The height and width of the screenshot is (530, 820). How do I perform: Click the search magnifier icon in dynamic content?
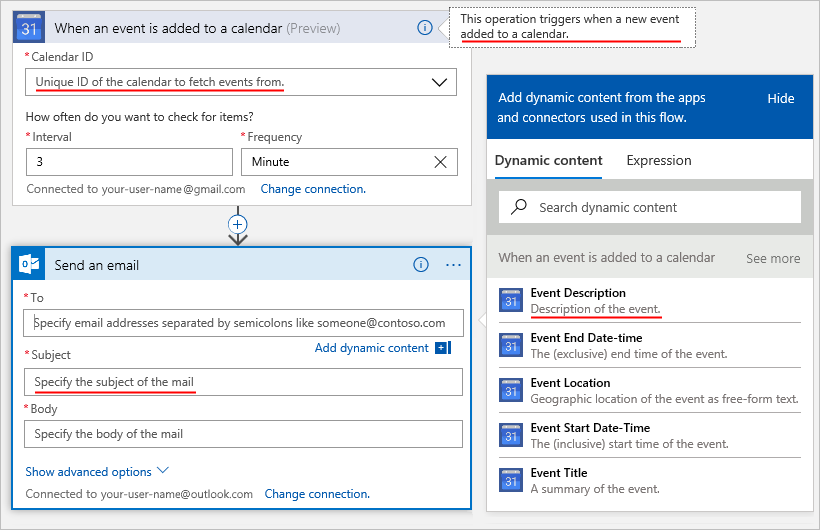[519, 207]
